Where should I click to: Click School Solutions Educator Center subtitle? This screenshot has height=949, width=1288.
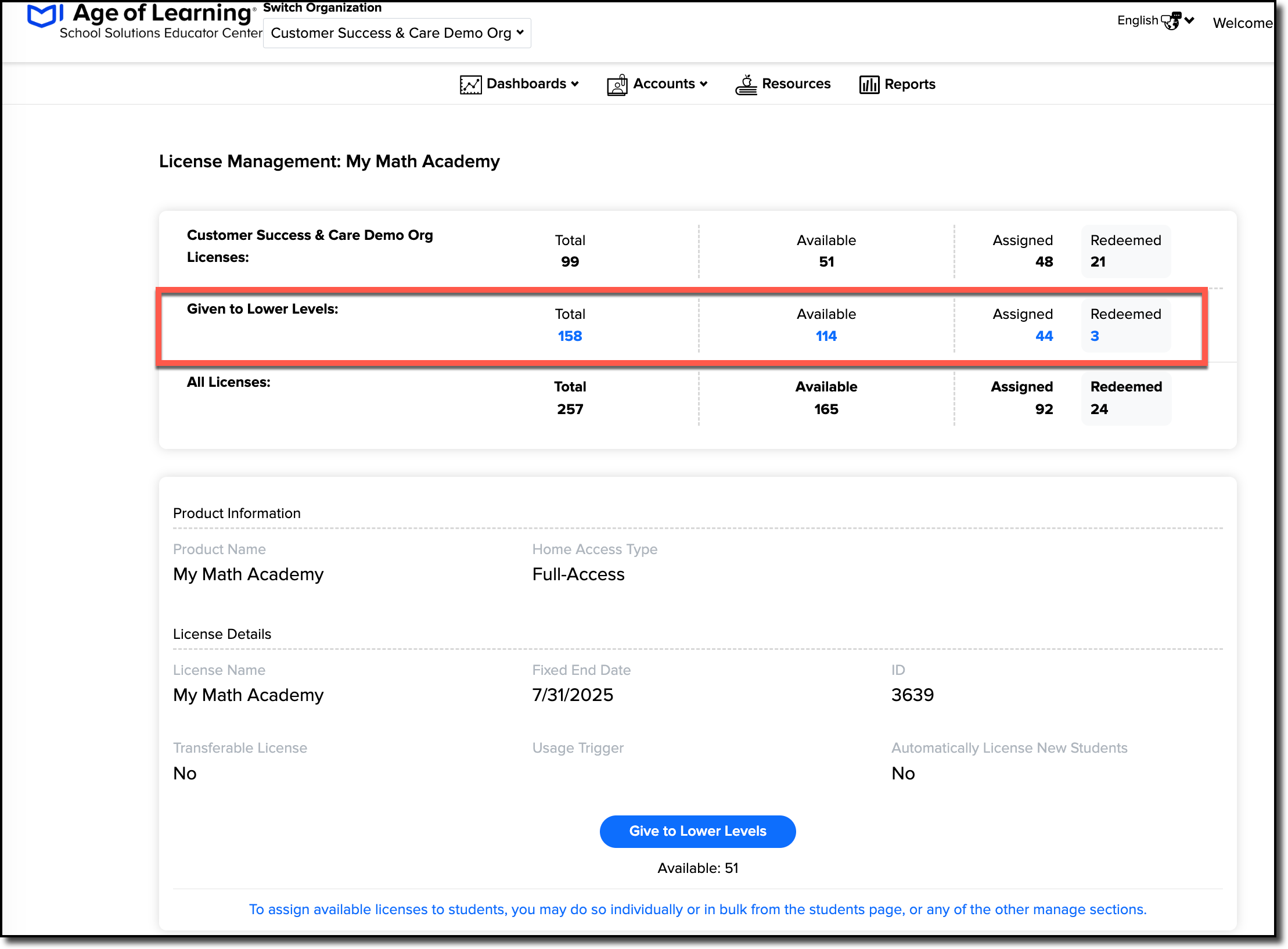(161, 33)
